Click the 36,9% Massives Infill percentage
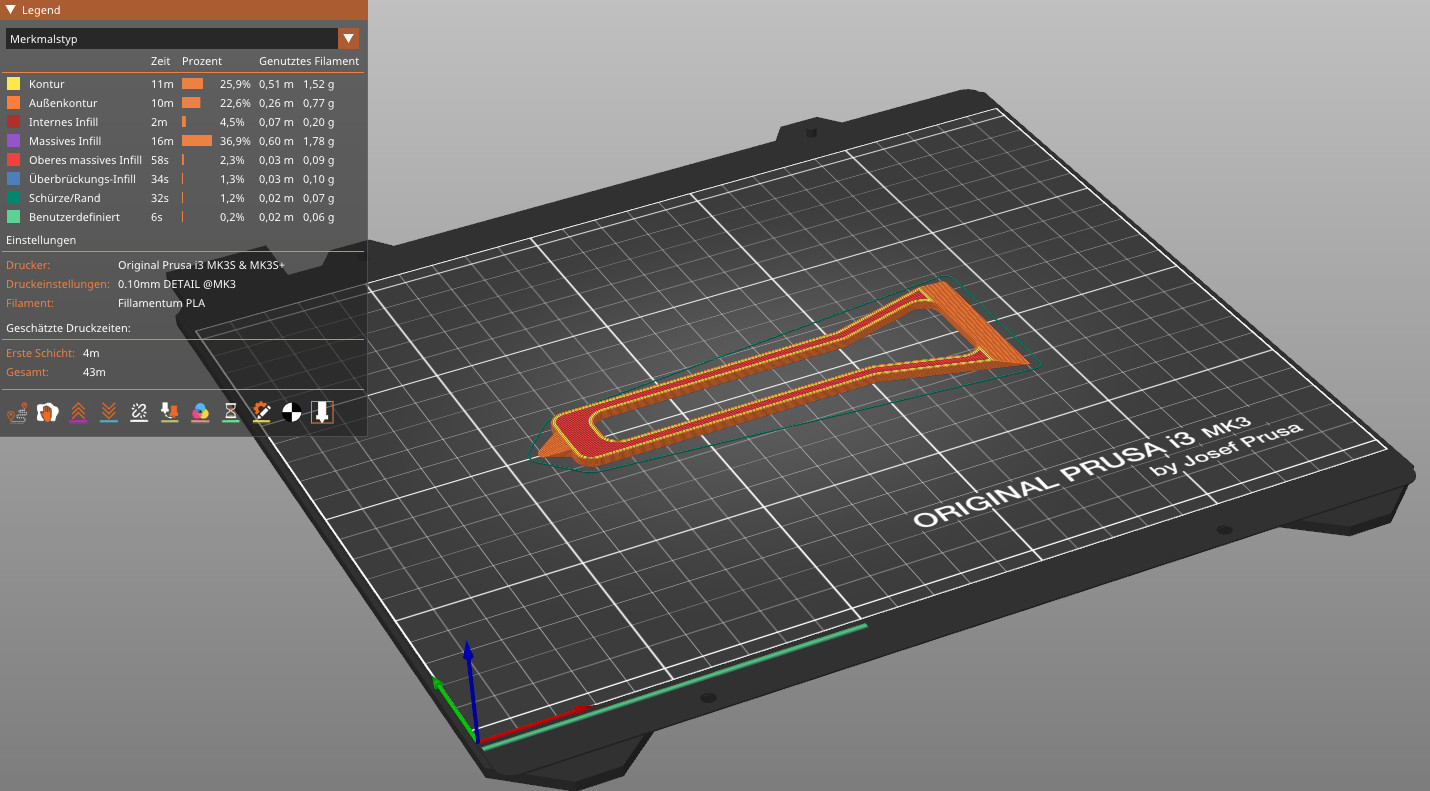This screenshot has width=1430, height=791. coord(235,141)
